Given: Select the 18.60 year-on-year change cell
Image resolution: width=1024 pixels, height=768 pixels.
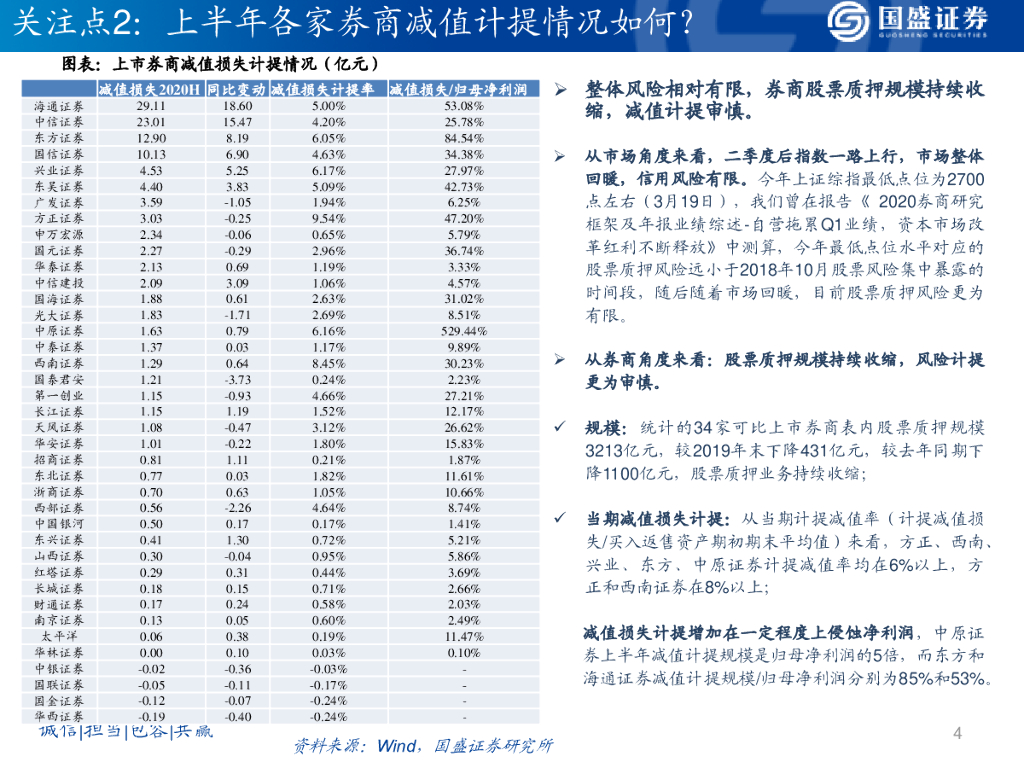Looking at the screenshot, I should pyautogui.click(x=237, y=106).
